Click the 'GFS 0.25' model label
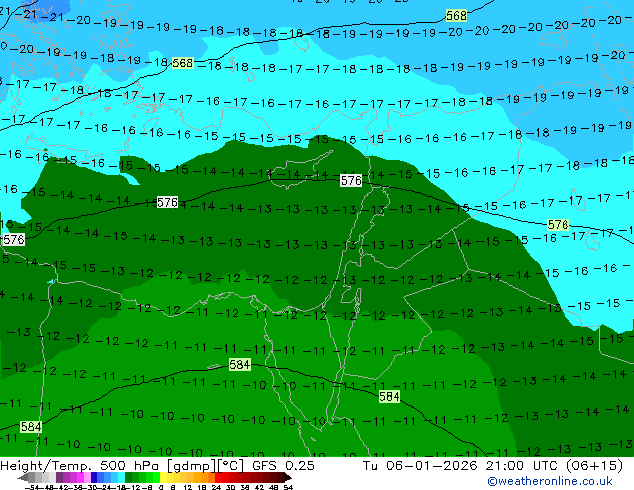634x490 pixels. tap(283, 466)
